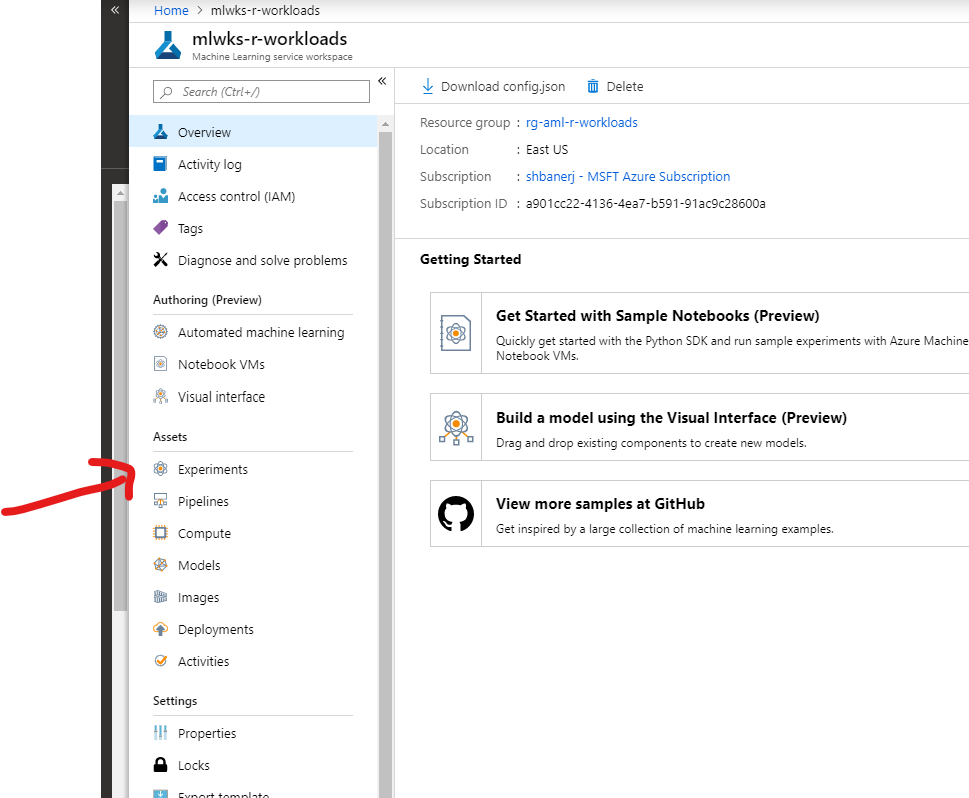Select Compute in Assets
Screen dimensions: 969x798
pyautogui.click(x=253, y=533)
